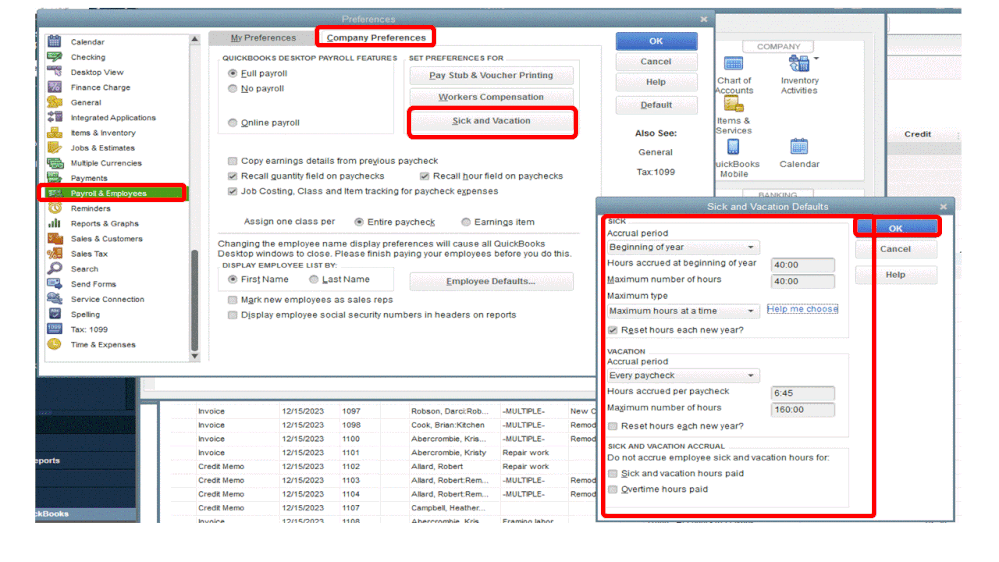Viewport: 999px width, 562px height.
Task: Click the Sales Tax preference icon
Action: pyautogui.click(x=55, y=254)
